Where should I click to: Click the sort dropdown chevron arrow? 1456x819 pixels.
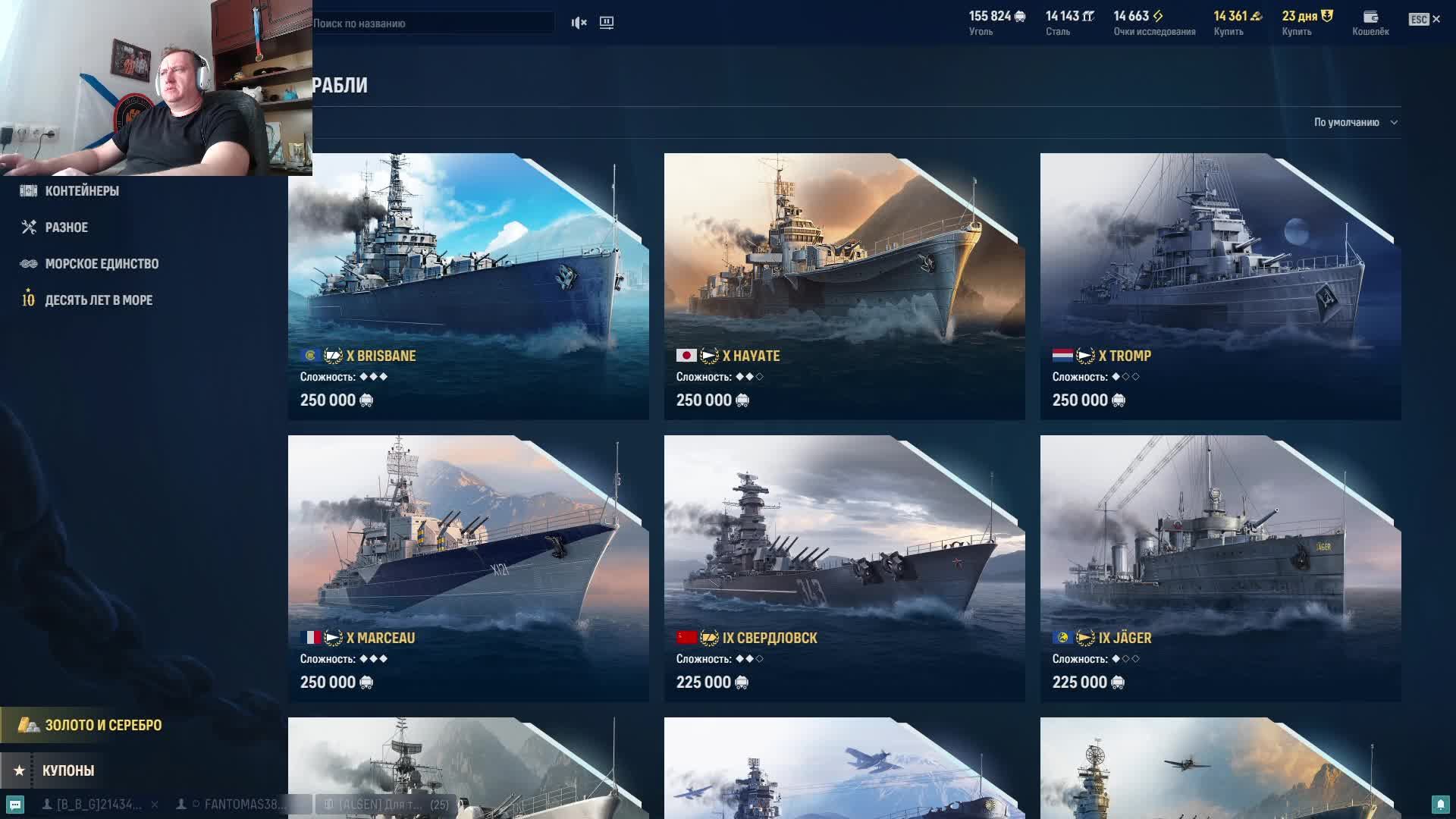point(1394,122)
